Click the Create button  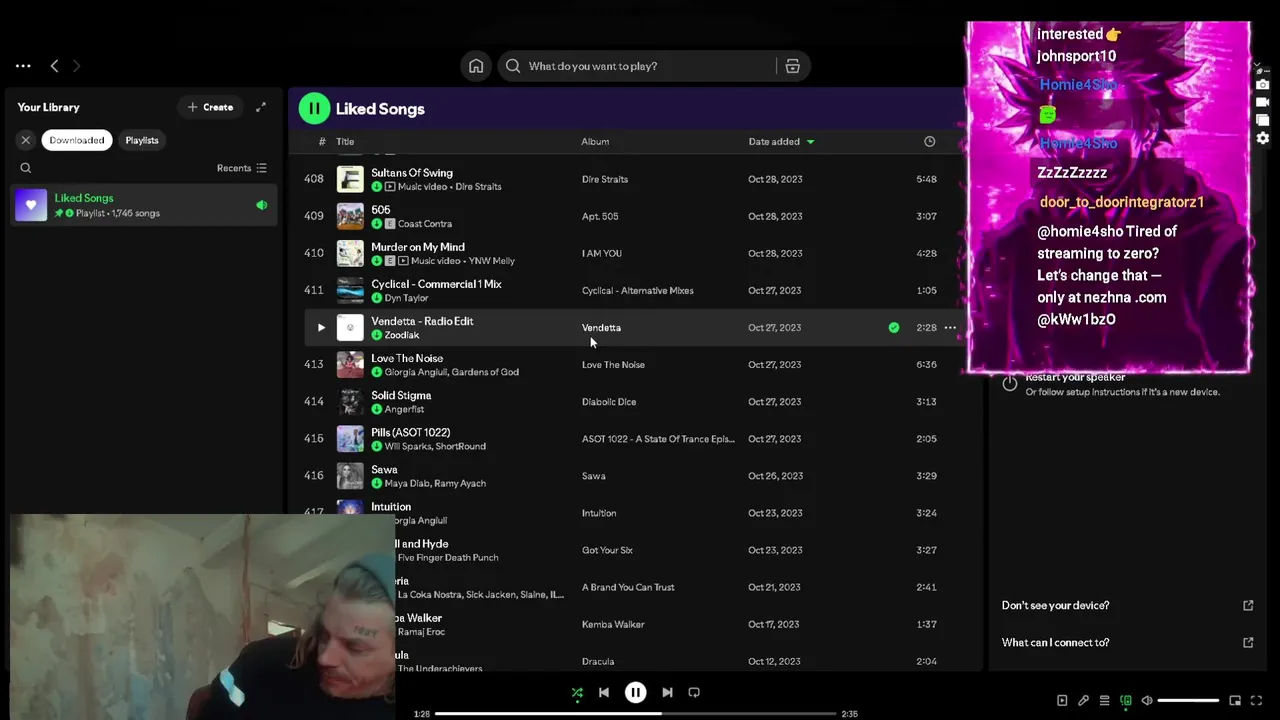click(210, 107)
